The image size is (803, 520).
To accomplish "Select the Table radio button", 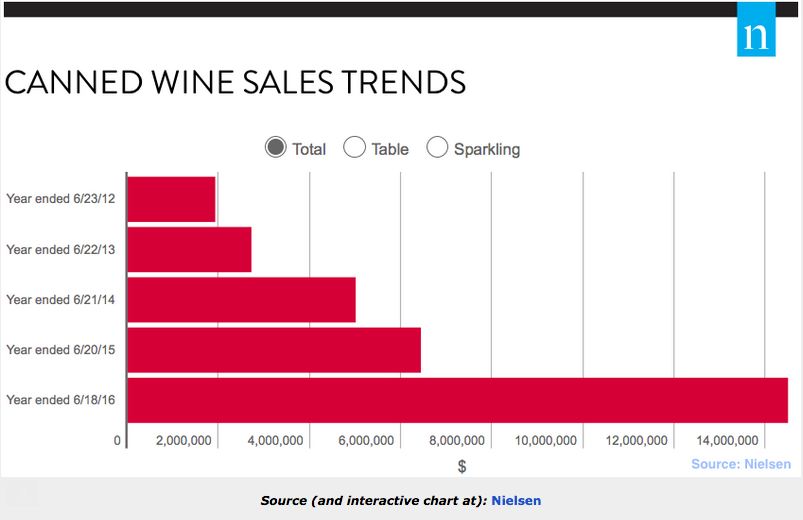I will (x=354, y=148).
